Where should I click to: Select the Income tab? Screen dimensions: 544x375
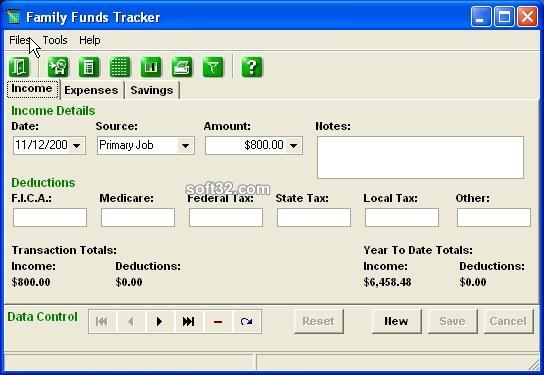click(x=32, y=89)
